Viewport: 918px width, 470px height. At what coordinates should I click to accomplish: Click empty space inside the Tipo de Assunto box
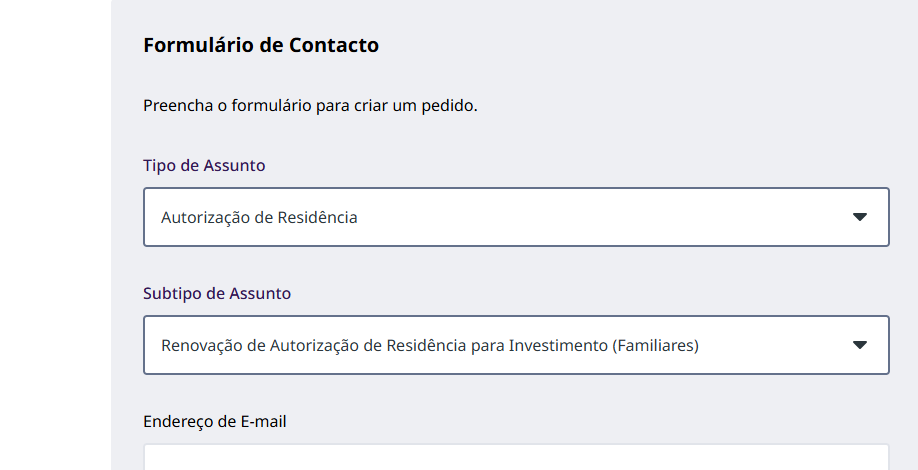600,217
